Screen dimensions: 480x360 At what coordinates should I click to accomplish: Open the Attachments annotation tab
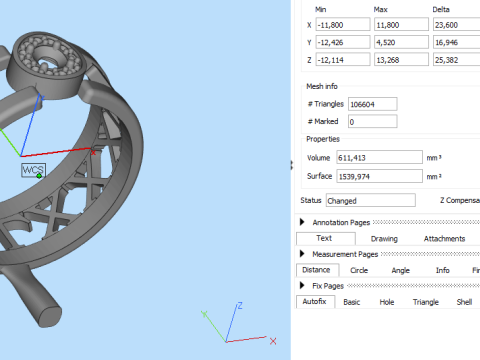[444, 239]
